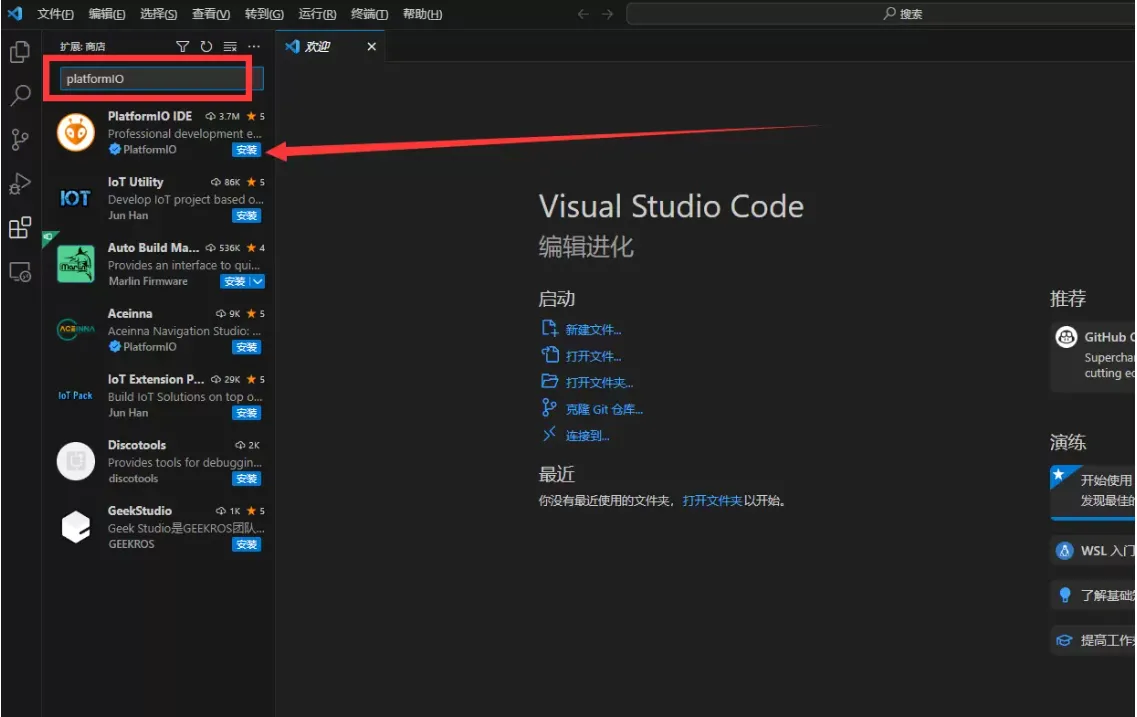Image resolution: width=1137 pixels, height=717 pixels.
Task: Close the 欢迎 tab
Action: 371,46
